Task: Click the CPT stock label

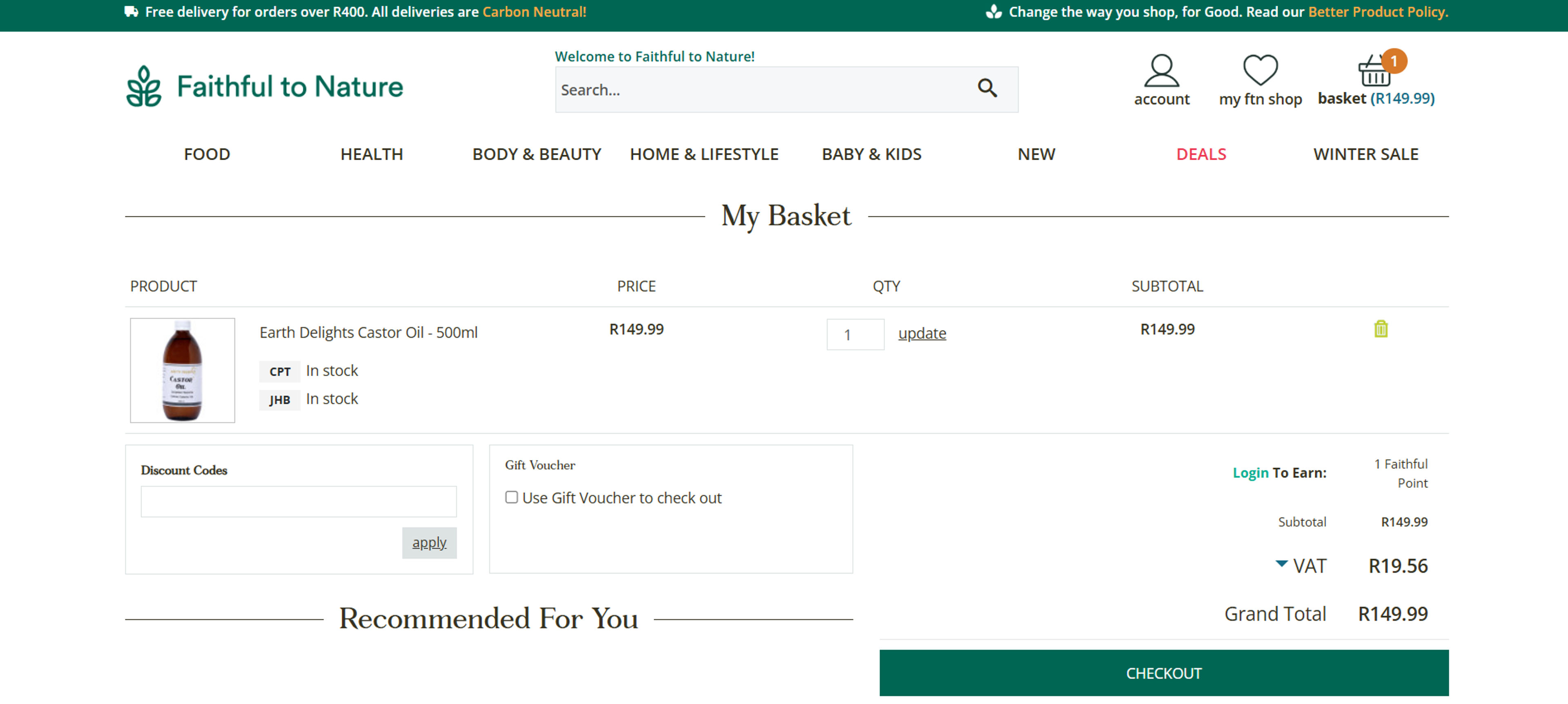Action: point(279,372)
